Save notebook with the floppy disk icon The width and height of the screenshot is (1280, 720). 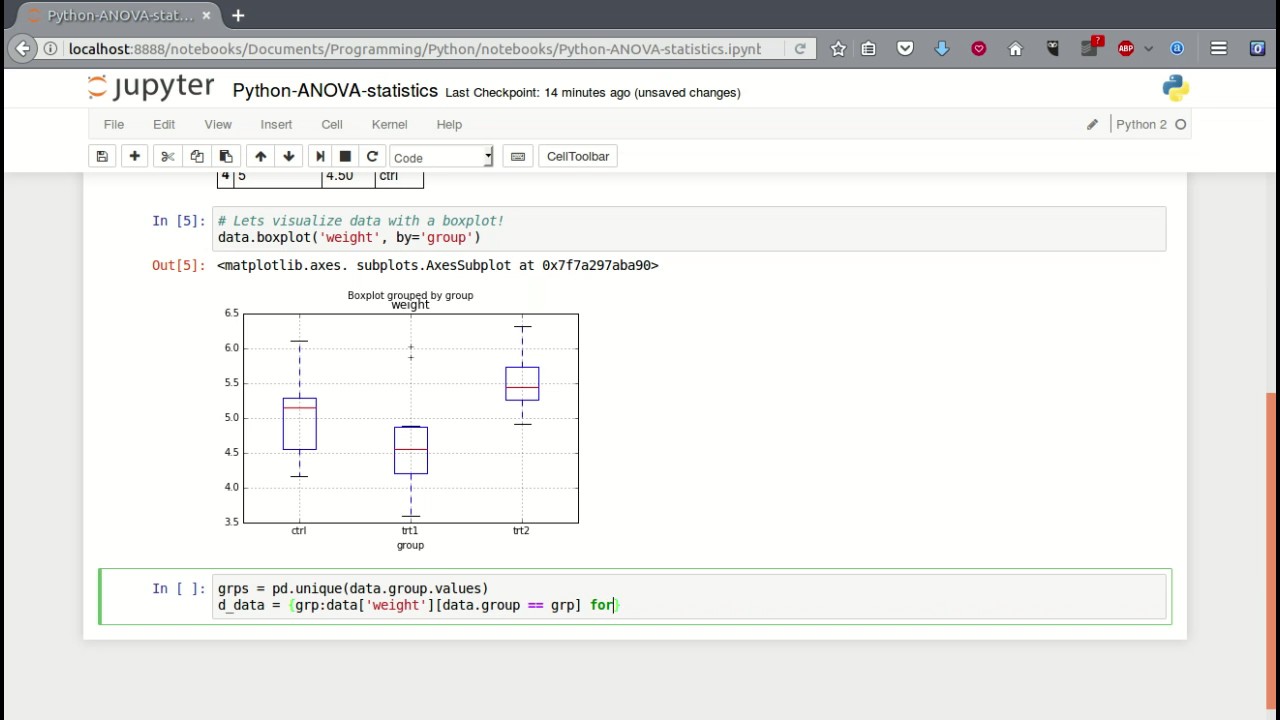[102, 156]
